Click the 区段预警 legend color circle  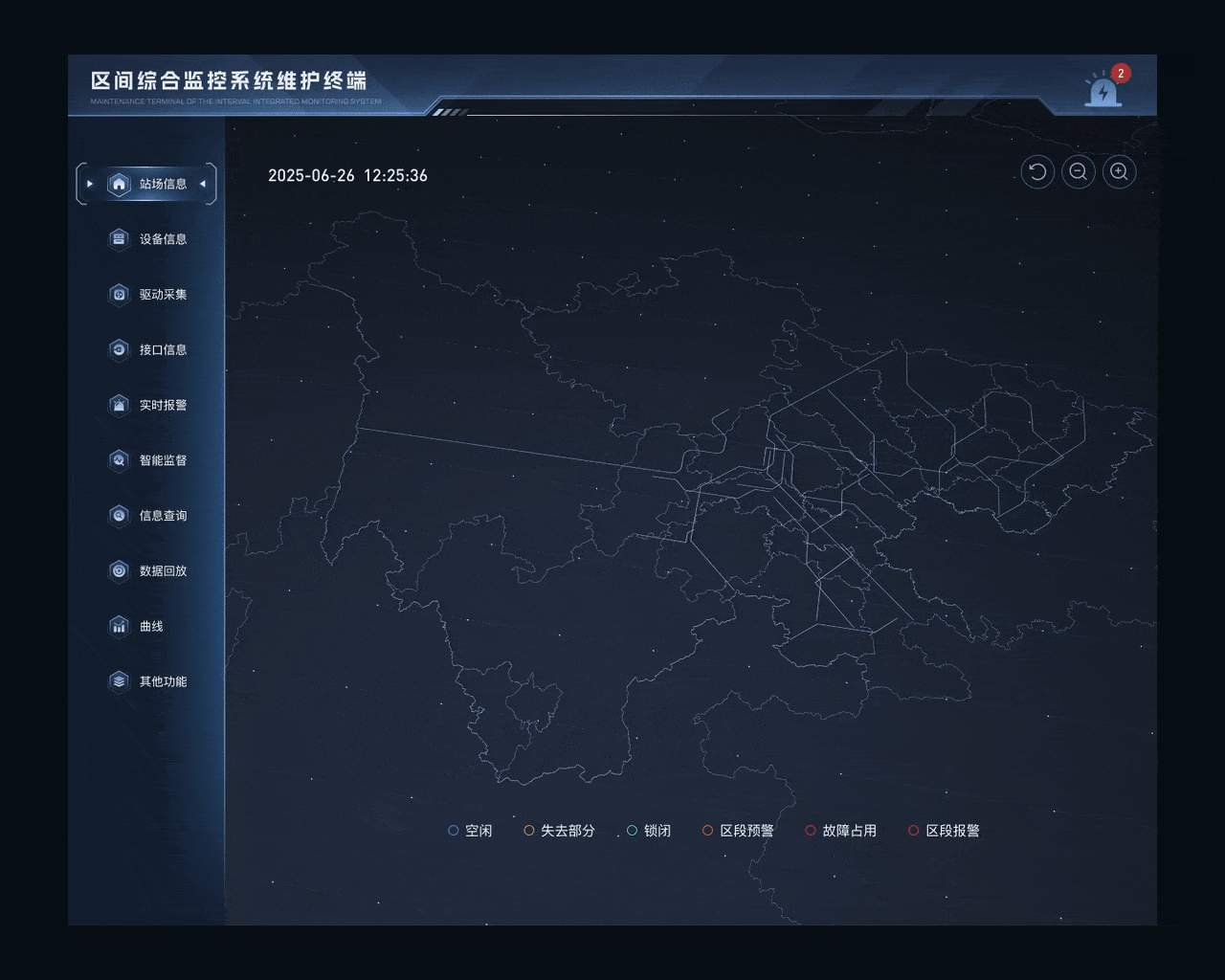pyautogui.click(x=707, y=831)
